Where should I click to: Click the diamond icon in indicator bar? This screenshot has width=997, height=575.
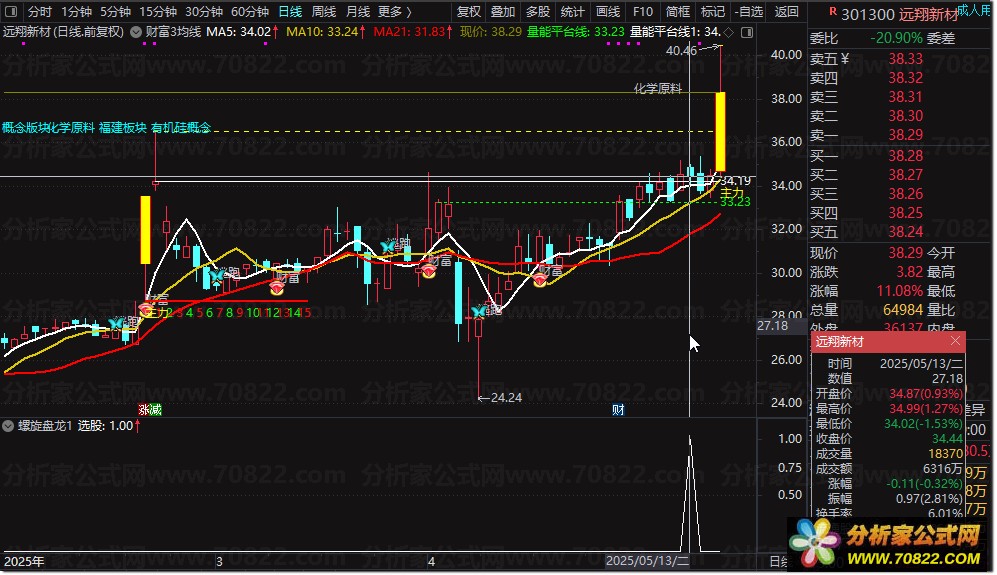[x=729, y=32]
